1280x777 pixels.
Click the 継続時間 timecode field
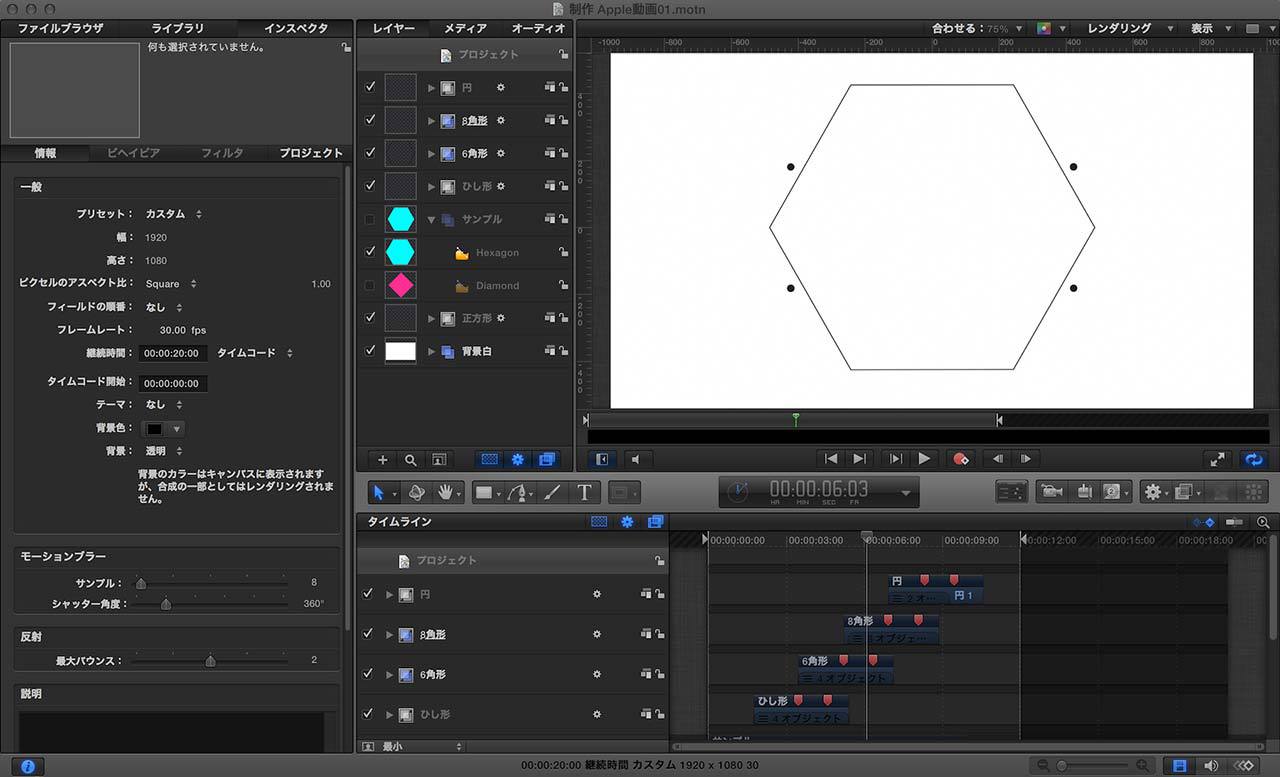pyautogui.click(x=174, y=353)
